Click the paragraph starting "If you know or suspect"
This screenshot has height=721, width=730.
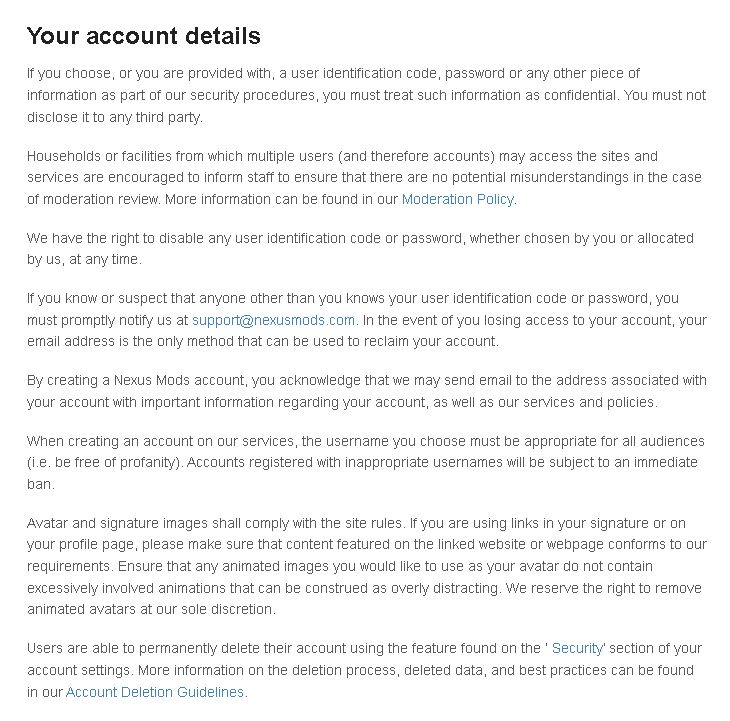point(367,320)
